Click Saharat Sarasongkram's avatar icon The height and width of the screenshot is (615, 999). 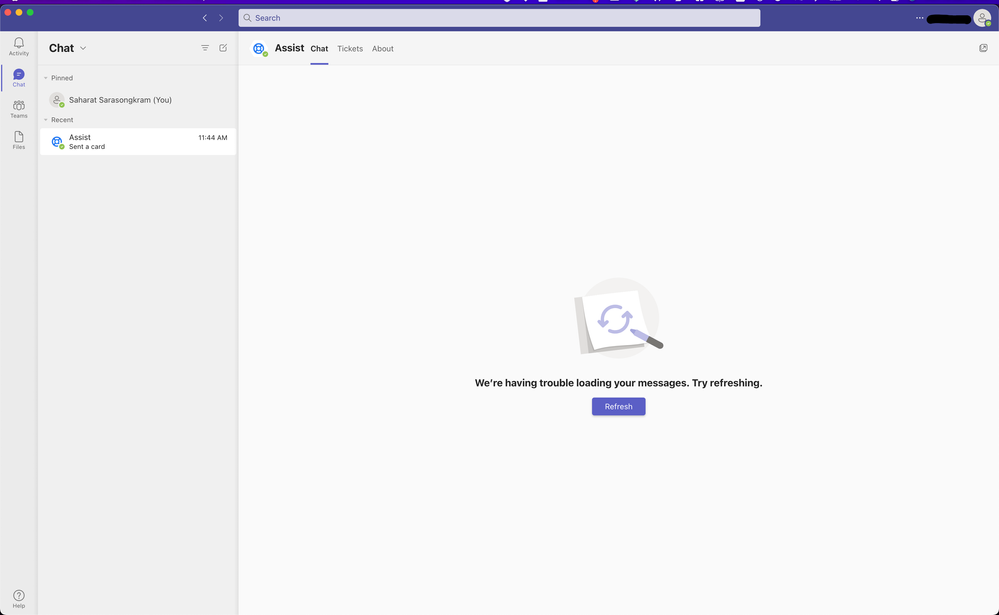[x=57, y=100]
